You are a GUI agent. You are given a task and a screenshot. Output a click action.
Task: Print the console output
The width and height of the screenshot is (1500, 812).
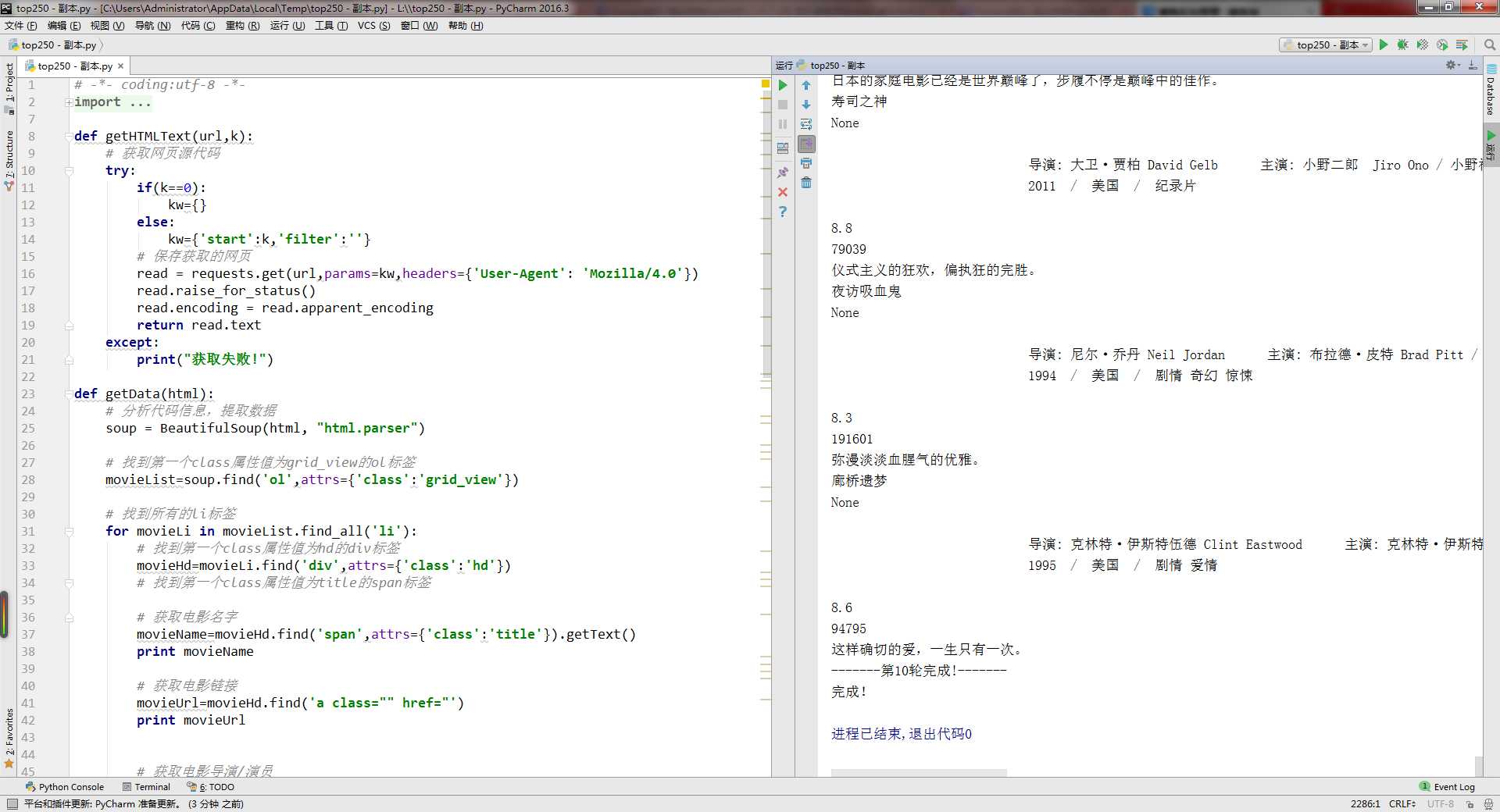coord(806,163)
